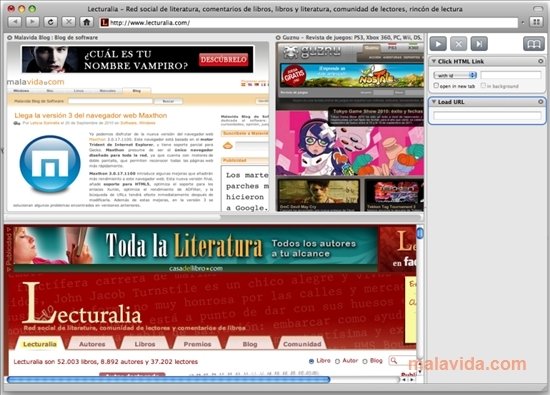Click the step-forward button in automation panel
The image size is (550, 395).
[x=479, y=44]
